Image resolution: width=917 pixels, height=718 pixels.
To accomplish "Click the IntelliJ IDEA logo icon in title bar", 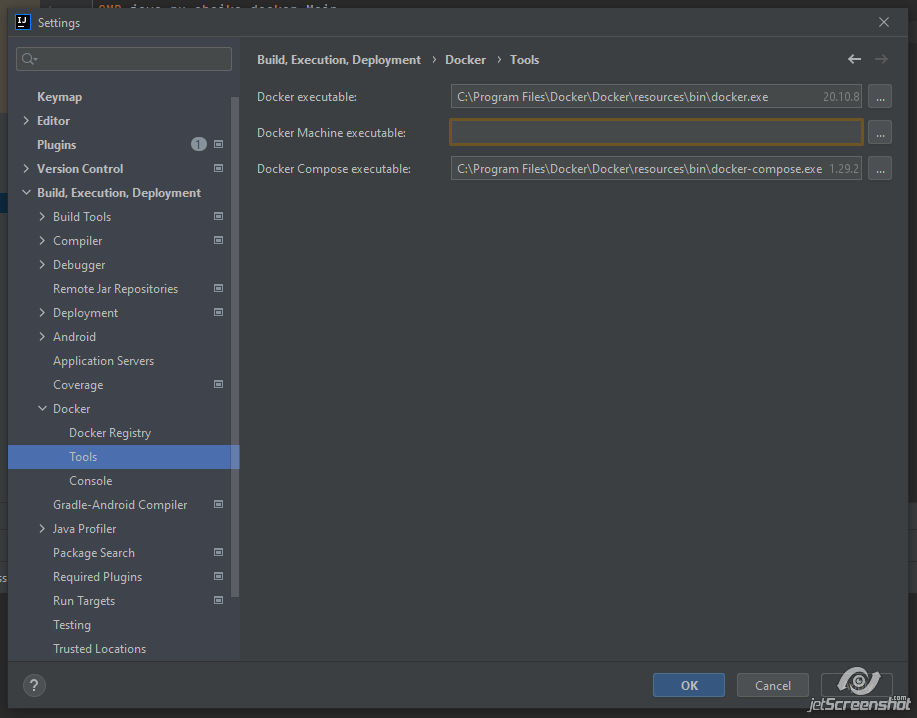I will pos(22,22).
